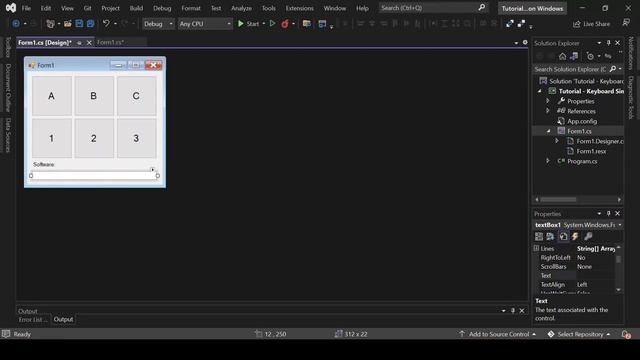This screenshot has height=360, width=640.
Task: Click the Live Share button
Action: [x=591, y=24]
